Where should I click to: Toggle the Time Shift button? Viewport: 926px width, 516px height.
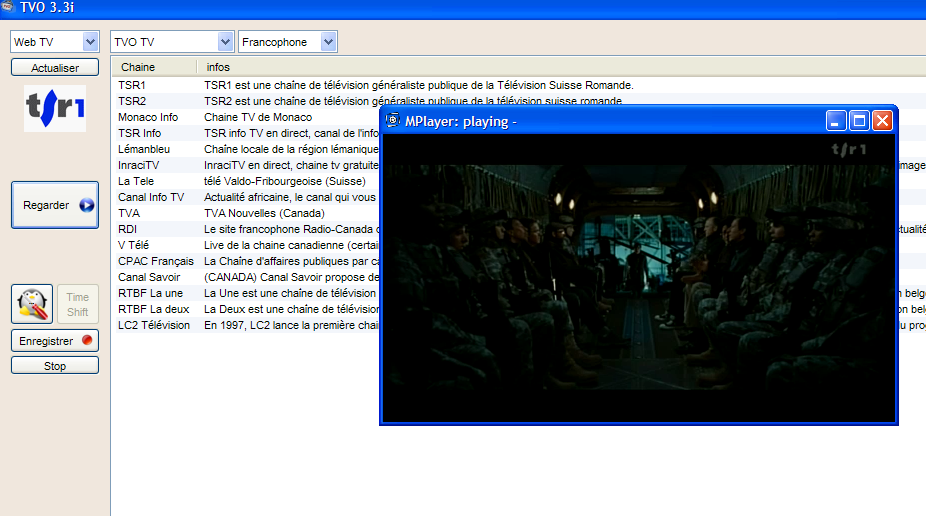(x=77, y=304)
